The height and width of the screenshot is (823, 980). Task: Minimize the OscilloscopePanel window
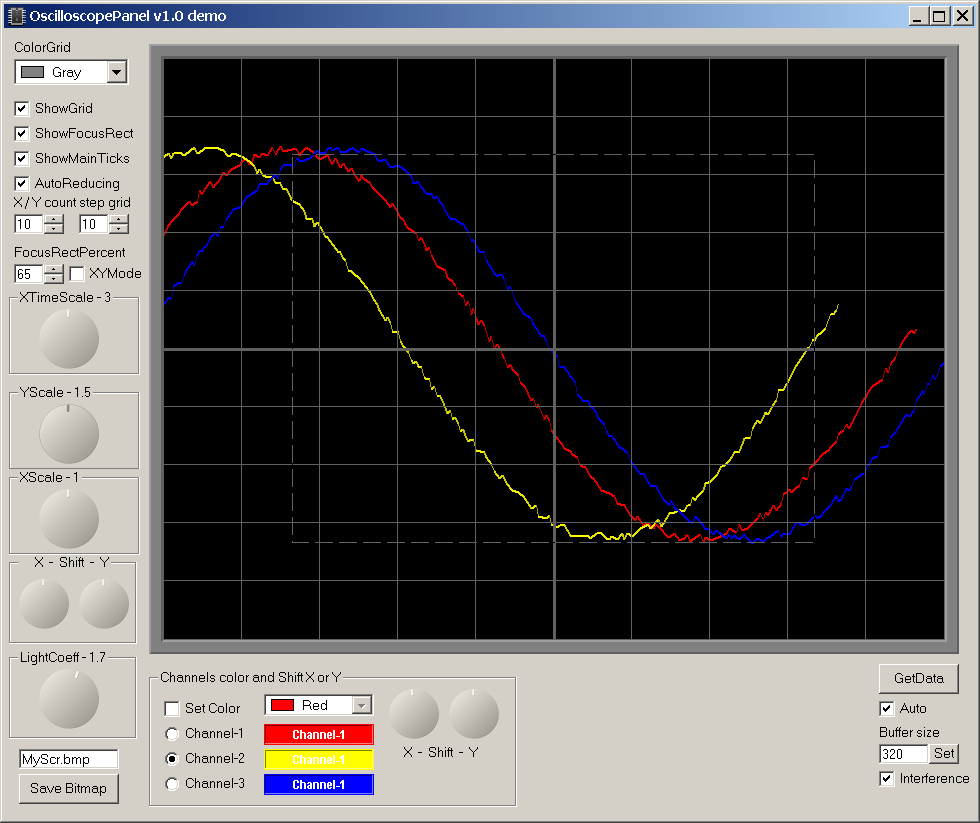pos(918,16)
